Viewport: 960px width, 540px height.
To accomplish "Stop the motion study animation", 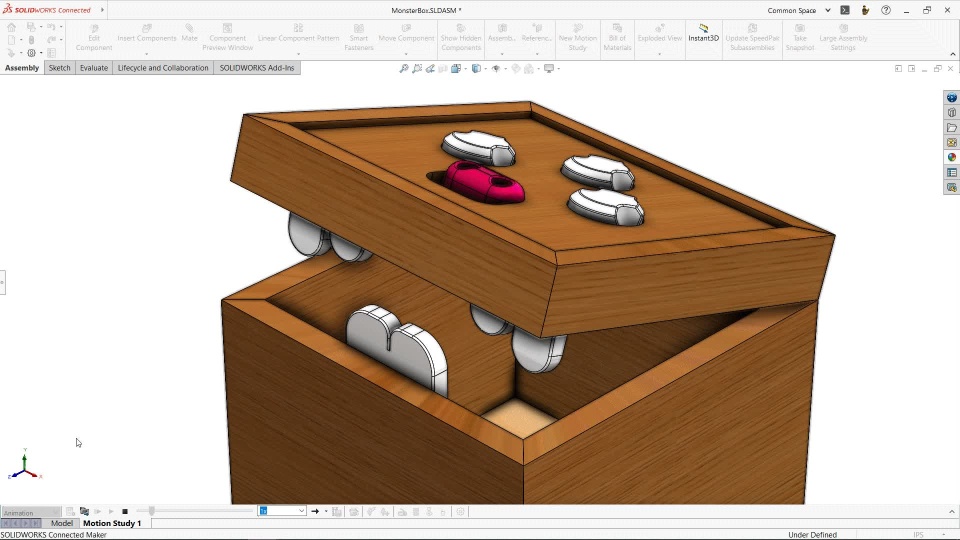I will [125, 511].
